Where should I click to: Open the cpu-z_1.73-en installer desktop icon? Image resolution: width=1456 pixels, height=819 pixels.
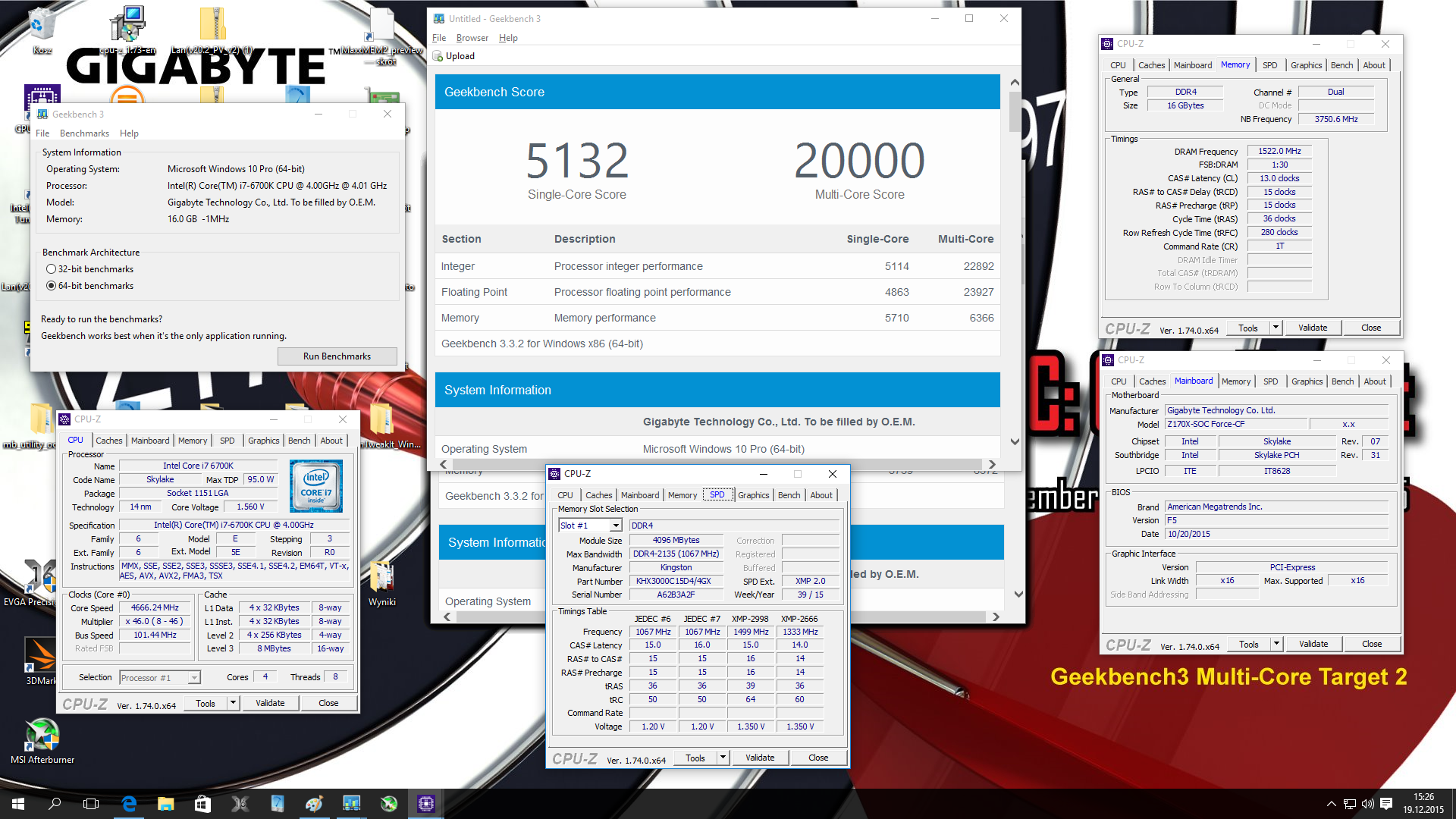(127, 29)
